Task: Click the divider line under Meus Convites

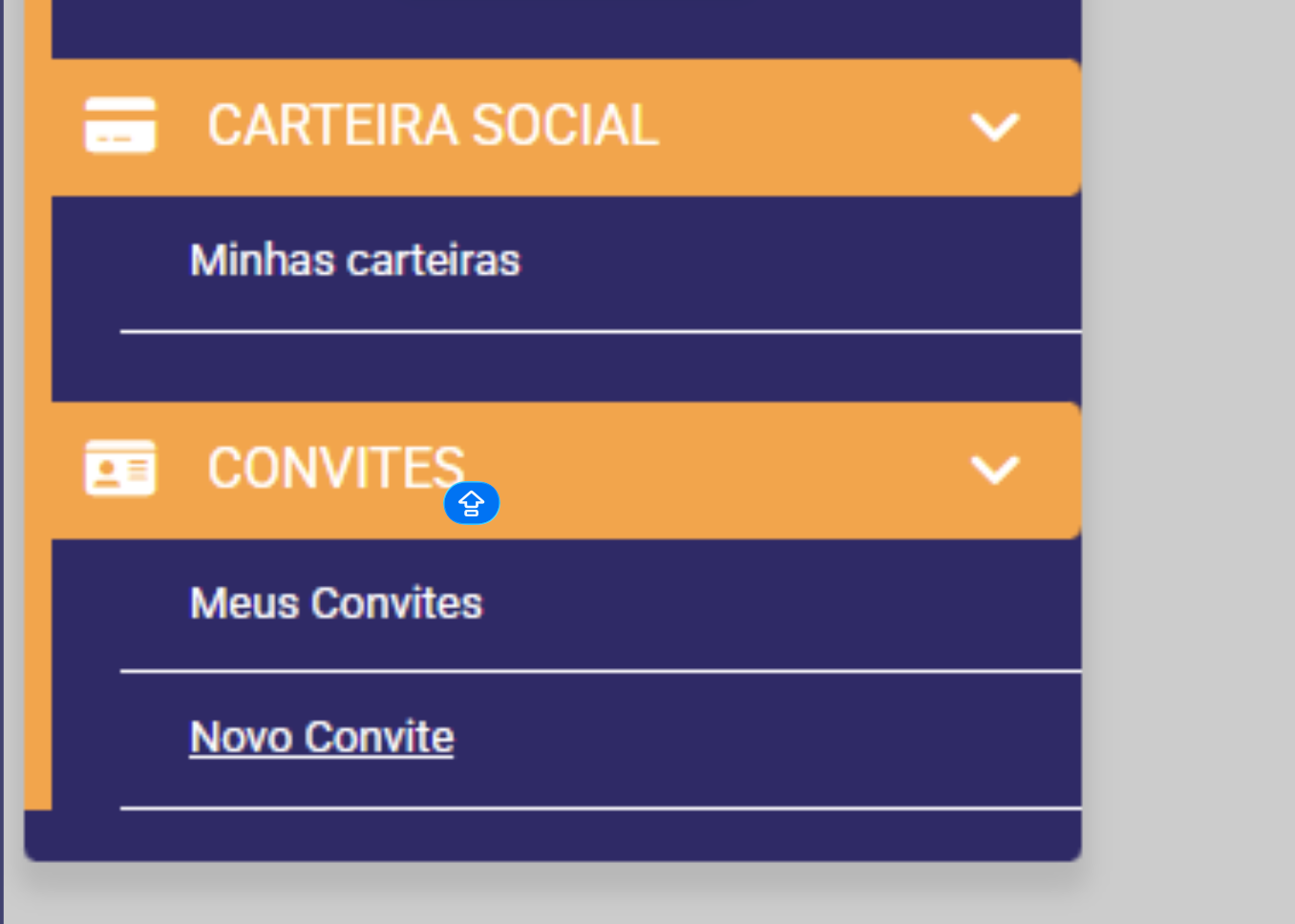Action: click(600, 671)
